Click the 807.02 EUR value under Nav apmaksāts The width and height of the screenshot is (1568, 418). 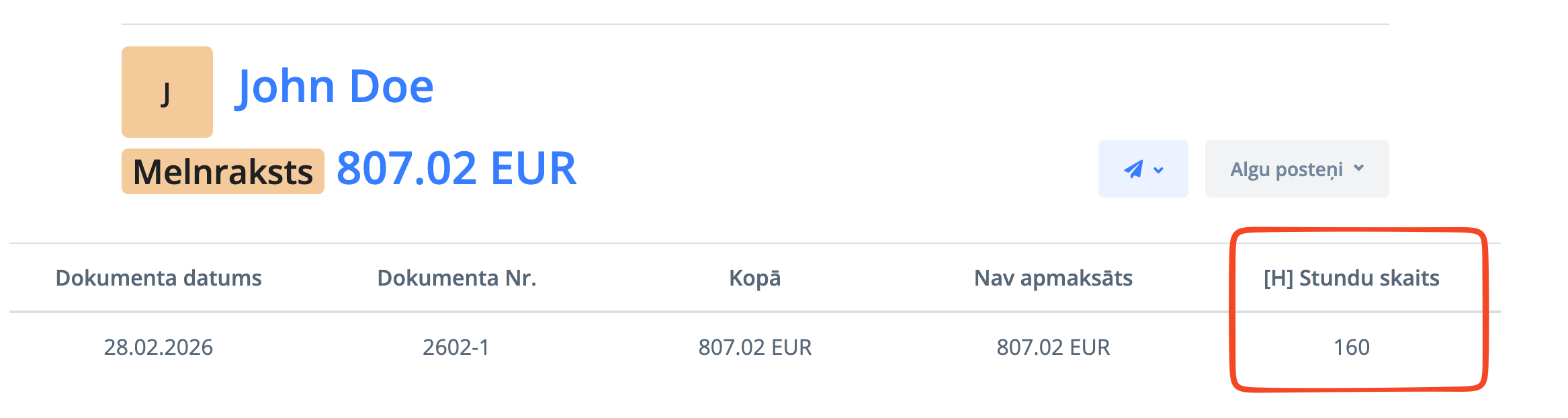tap(1053, 347)
